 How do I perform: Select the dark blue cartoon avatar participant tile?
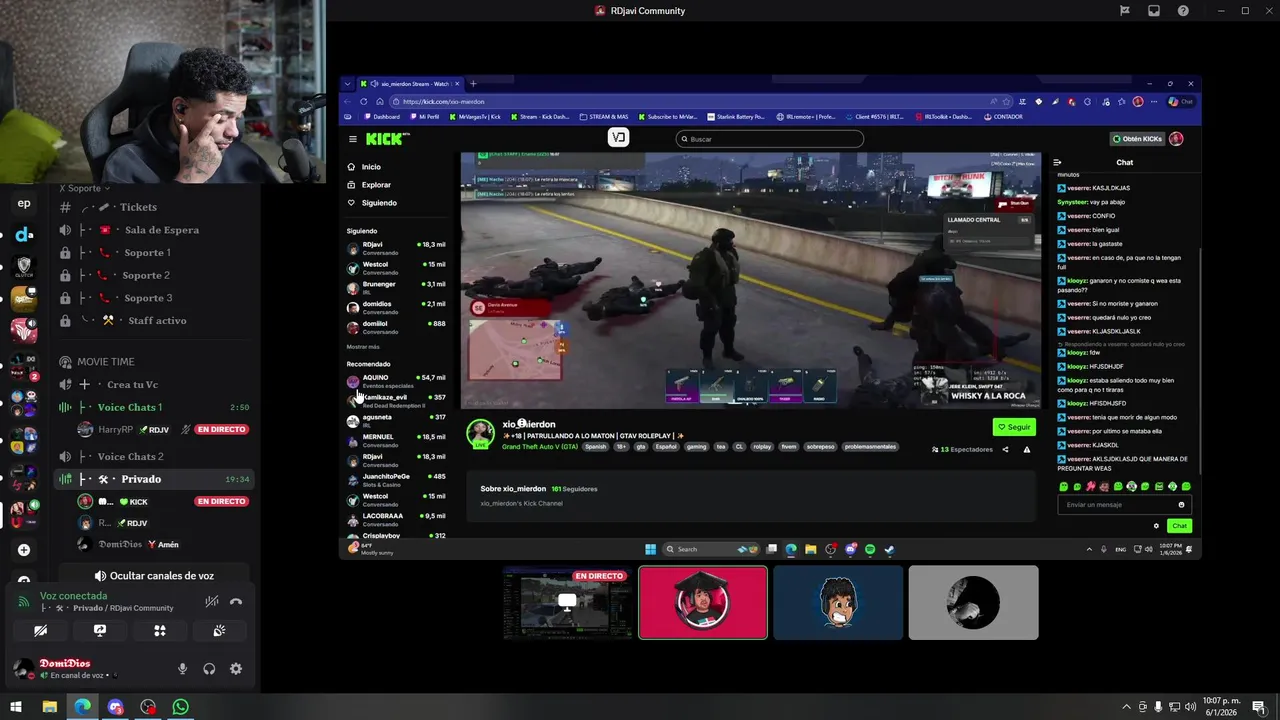838,602
